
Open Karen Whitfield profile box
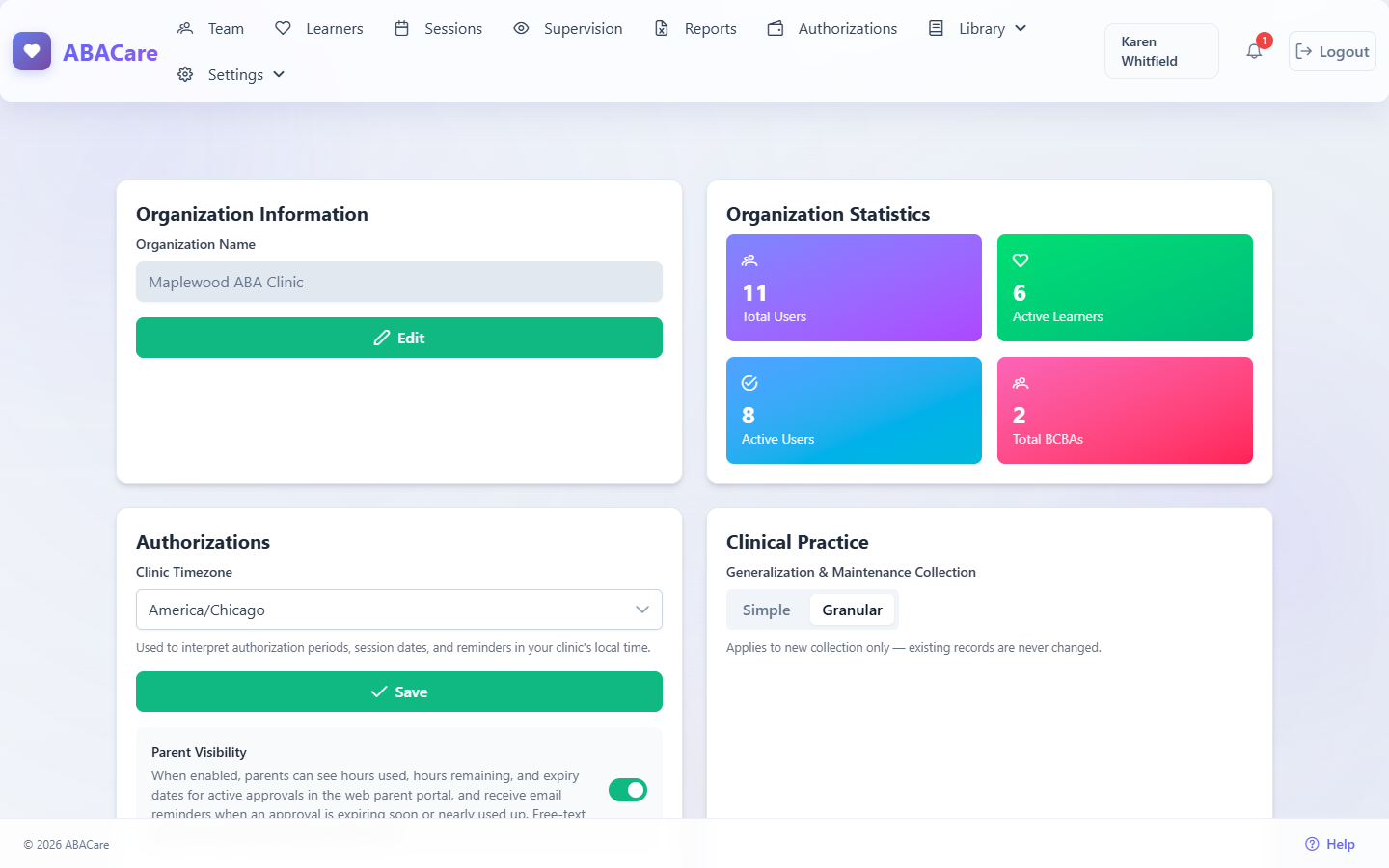[x=1161, y=51]
